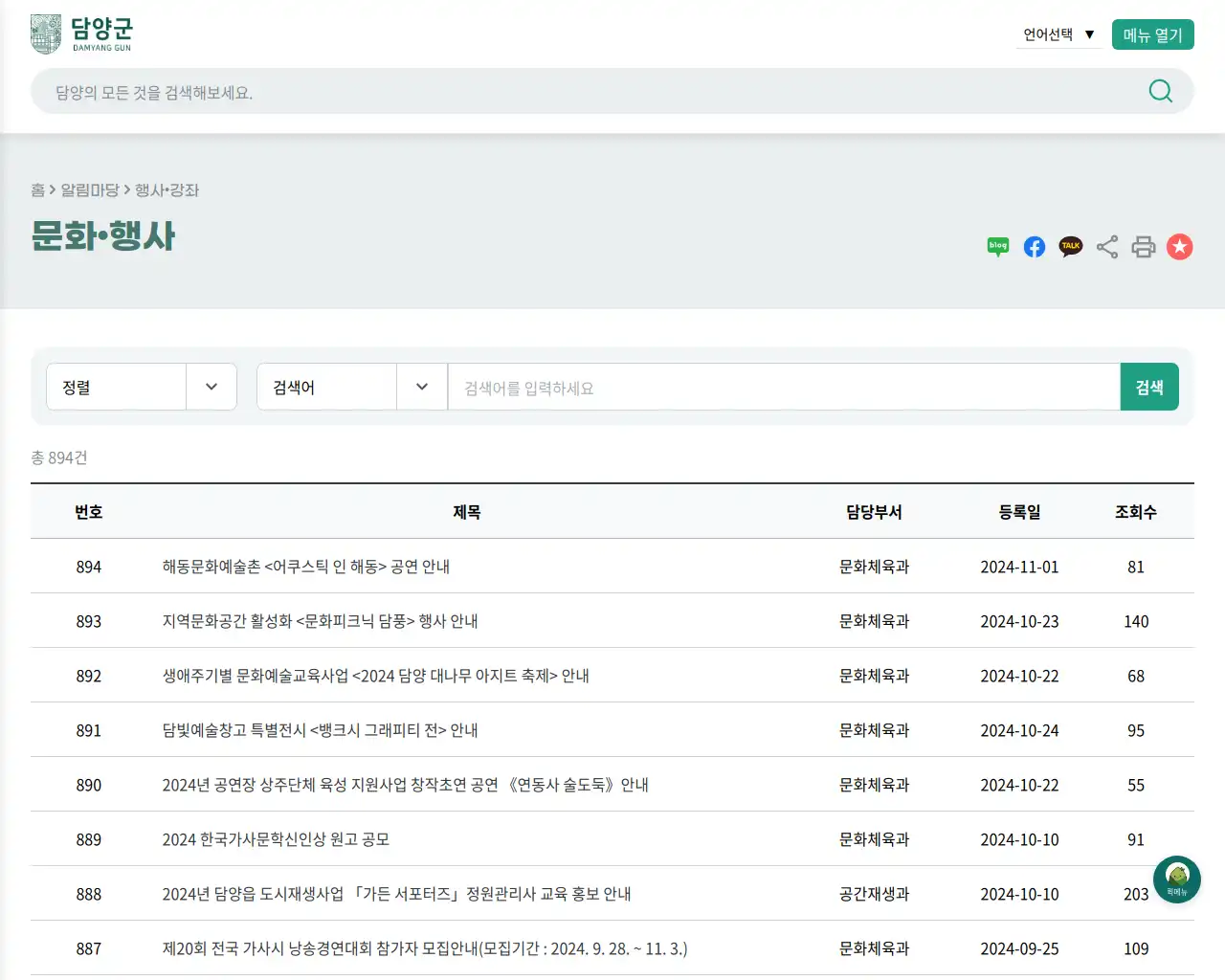The image size is (1225, 980).
Task: Open the 검색어 search field dropdown
Action: pyautogui.click(x=352, y=387)
